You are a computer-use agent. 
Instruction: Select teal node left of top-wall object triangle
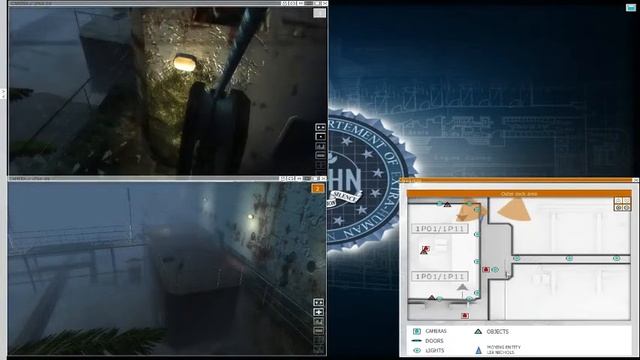(x=439, y=203)
